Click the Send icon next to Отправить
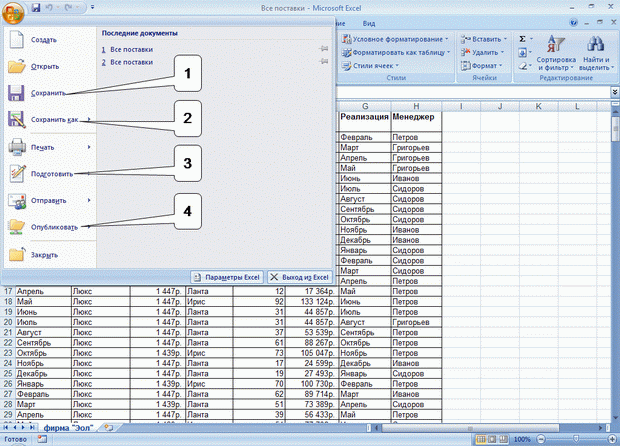 coord(17,201)
